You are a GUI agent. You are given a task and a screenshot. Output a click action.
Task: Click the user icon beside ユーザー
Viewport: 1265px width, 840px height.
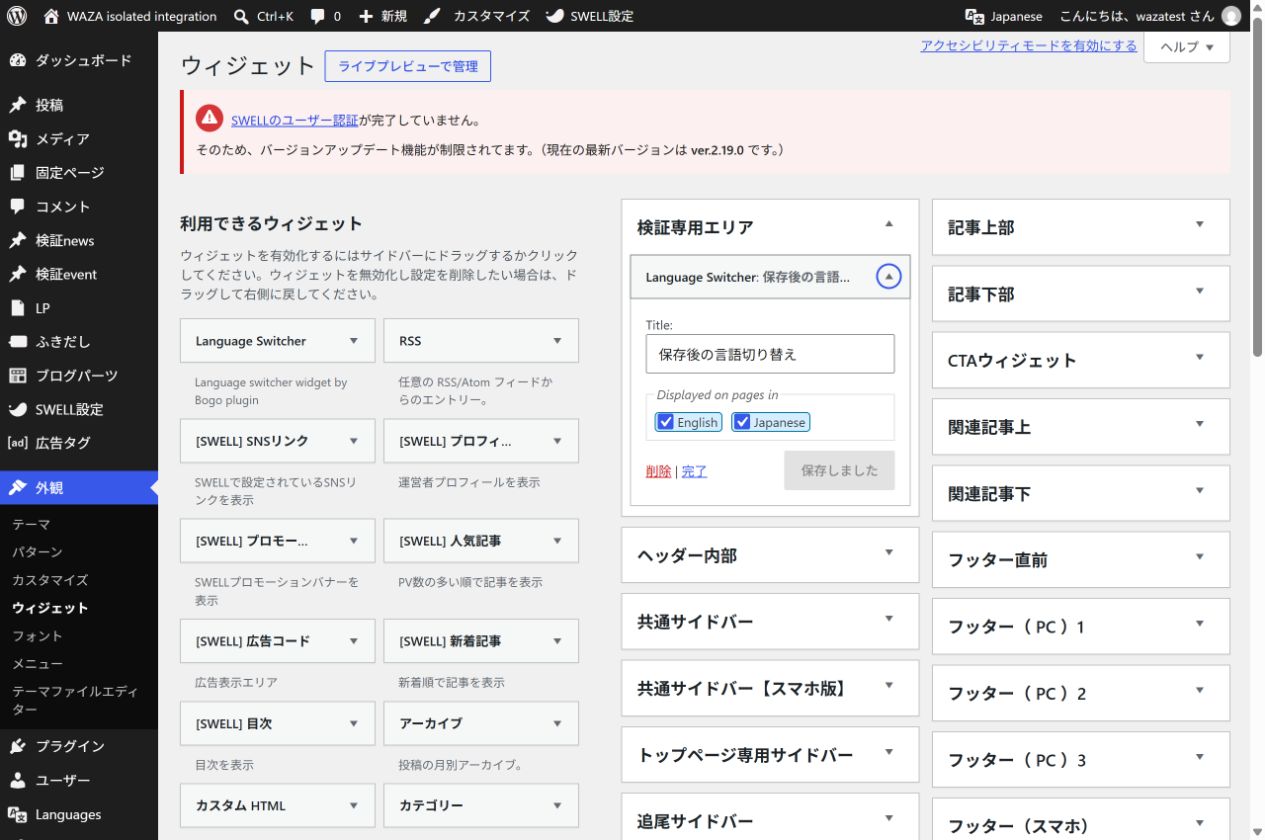point(17,780)
